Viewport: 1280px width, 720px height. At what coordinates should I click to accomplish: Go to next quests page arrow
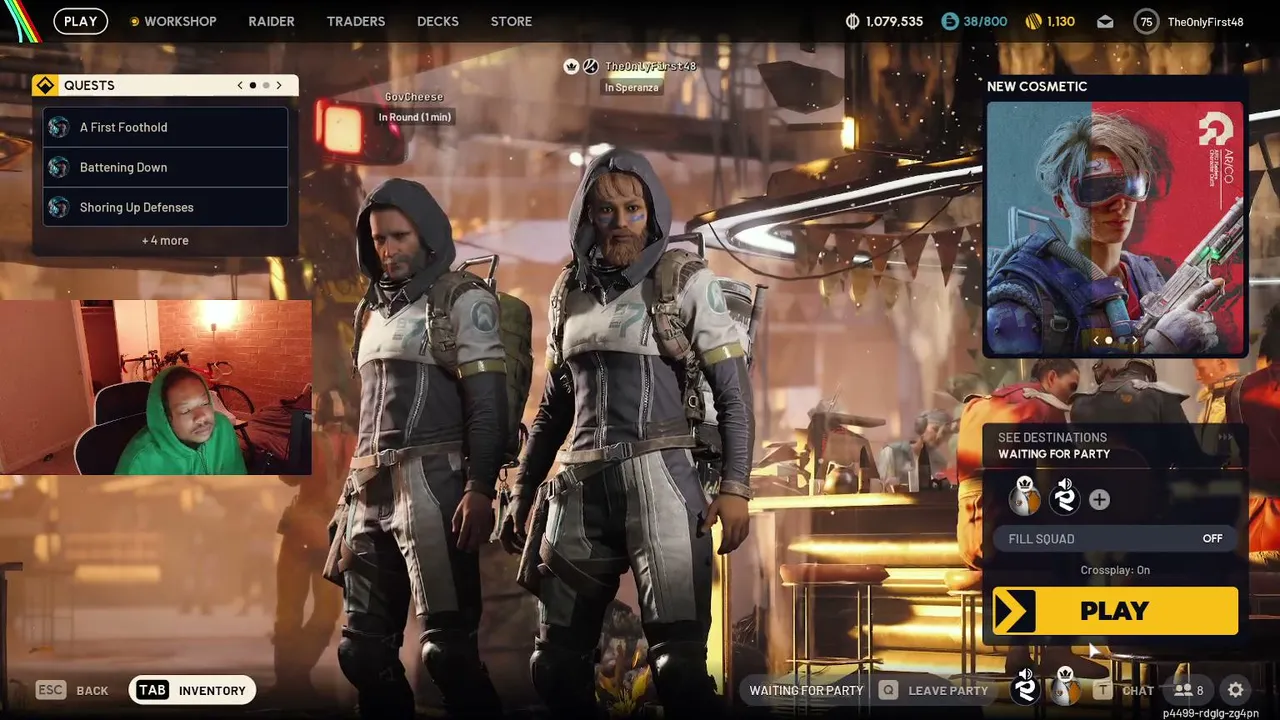[x=279, y=85]
